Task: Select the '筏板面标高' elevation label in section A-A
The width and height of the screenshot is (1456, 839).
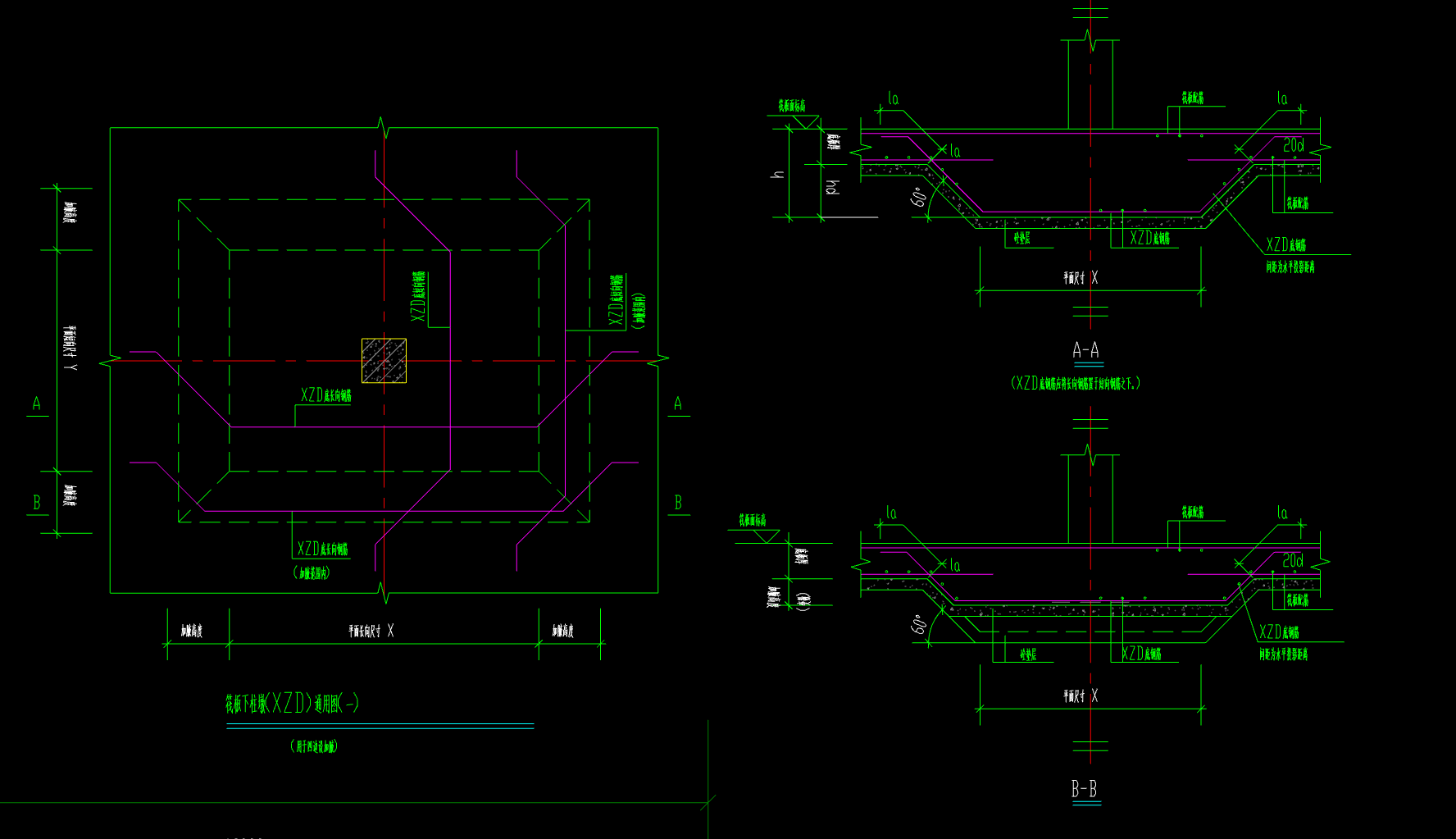Action: click(x=792, y=106)
